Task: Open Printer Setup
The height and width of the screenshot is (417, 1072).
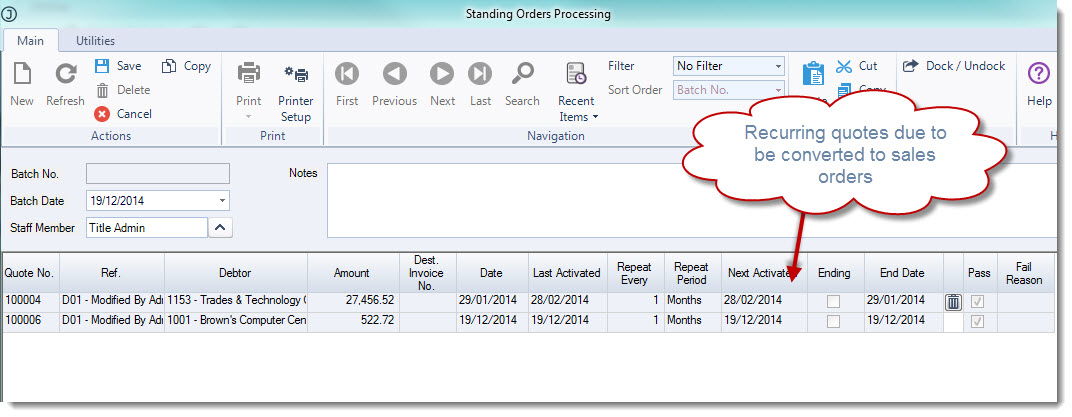Action: (x=296, y=93)
